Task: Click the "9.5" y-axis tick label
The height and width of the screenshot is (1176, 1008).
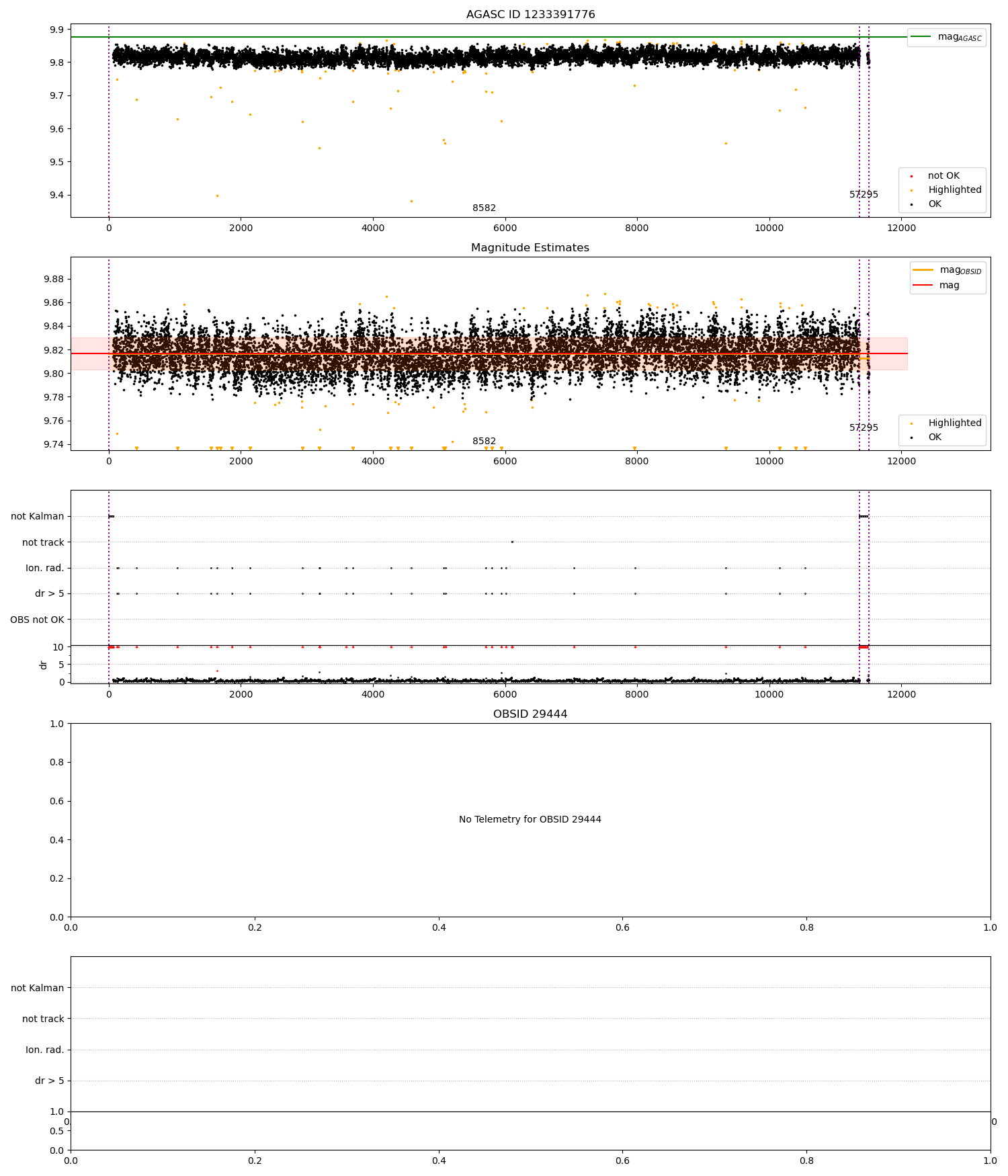Action: [57, 162]
